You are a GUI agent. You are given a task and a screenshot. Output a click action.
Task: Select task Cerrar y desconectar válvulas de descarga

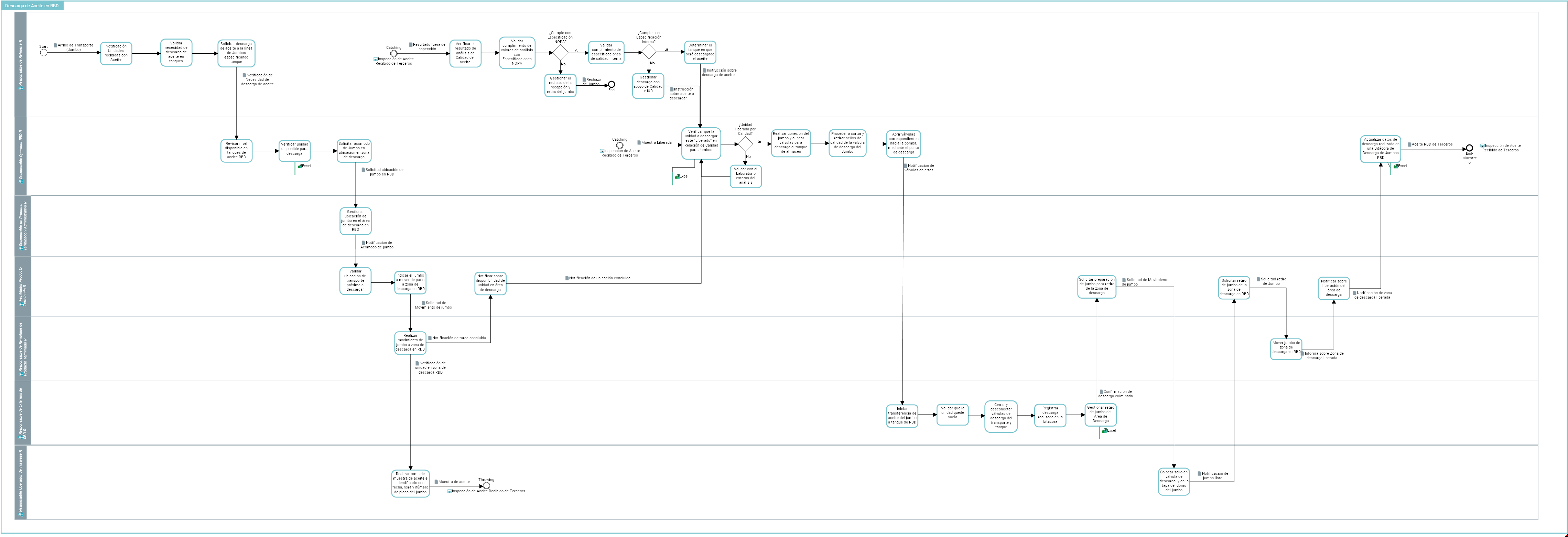1001,416
